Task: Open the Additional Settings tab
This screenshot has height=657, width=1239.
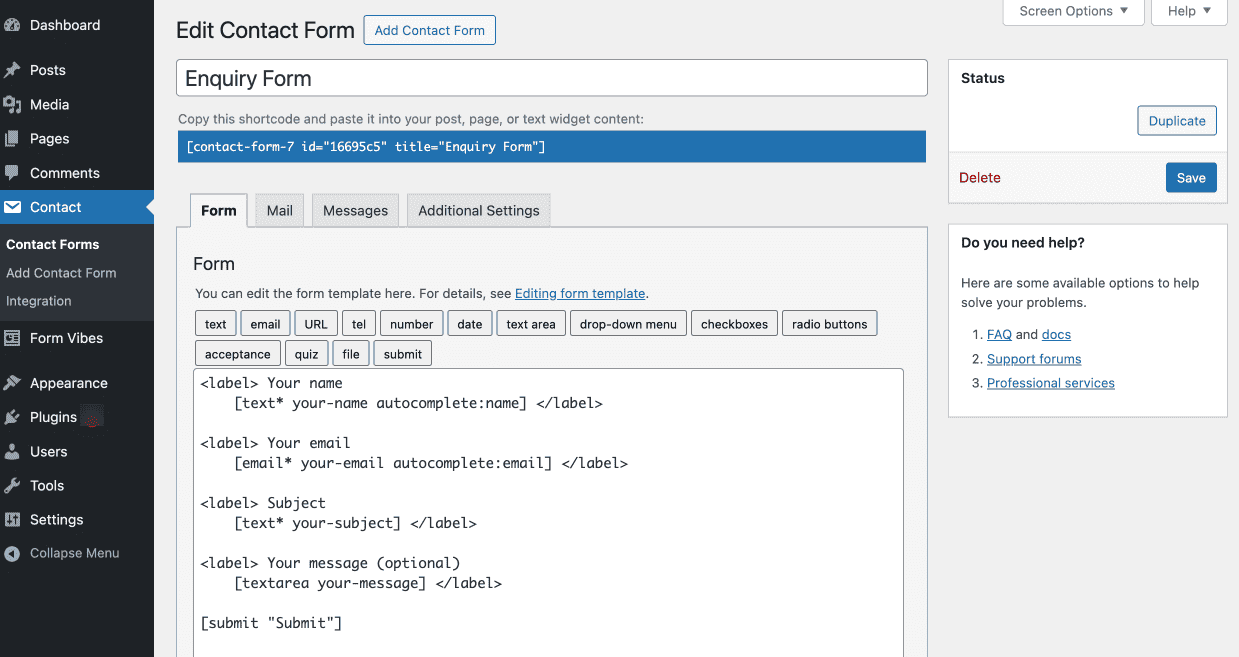Action: (479, 210)
